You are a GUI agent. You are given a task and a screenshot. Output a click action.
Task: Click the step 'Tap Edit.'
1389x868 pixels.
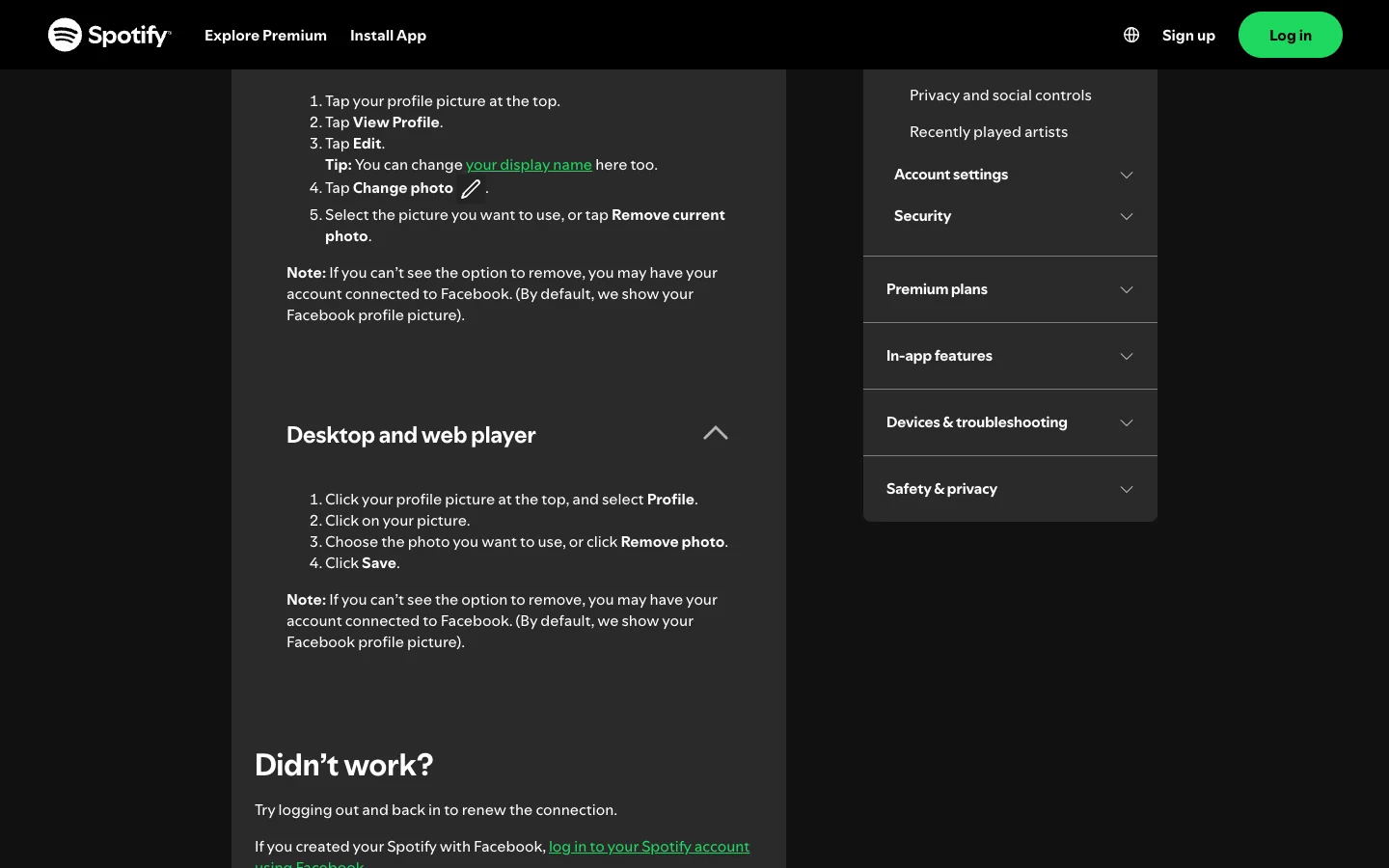click(355, 144)
